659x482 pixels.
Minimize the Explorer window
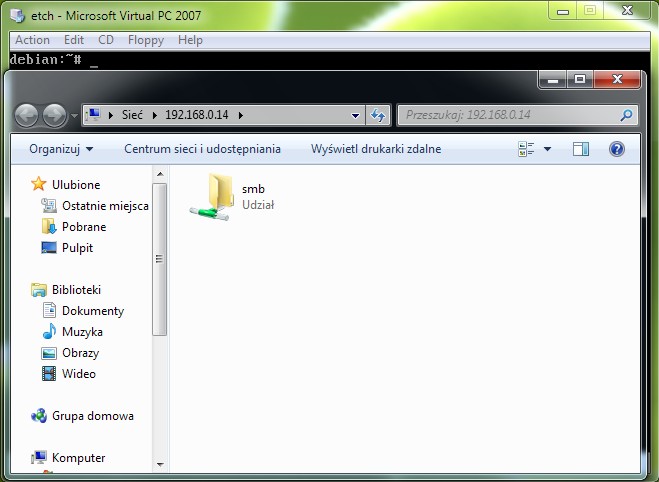(x=553, y=79)
